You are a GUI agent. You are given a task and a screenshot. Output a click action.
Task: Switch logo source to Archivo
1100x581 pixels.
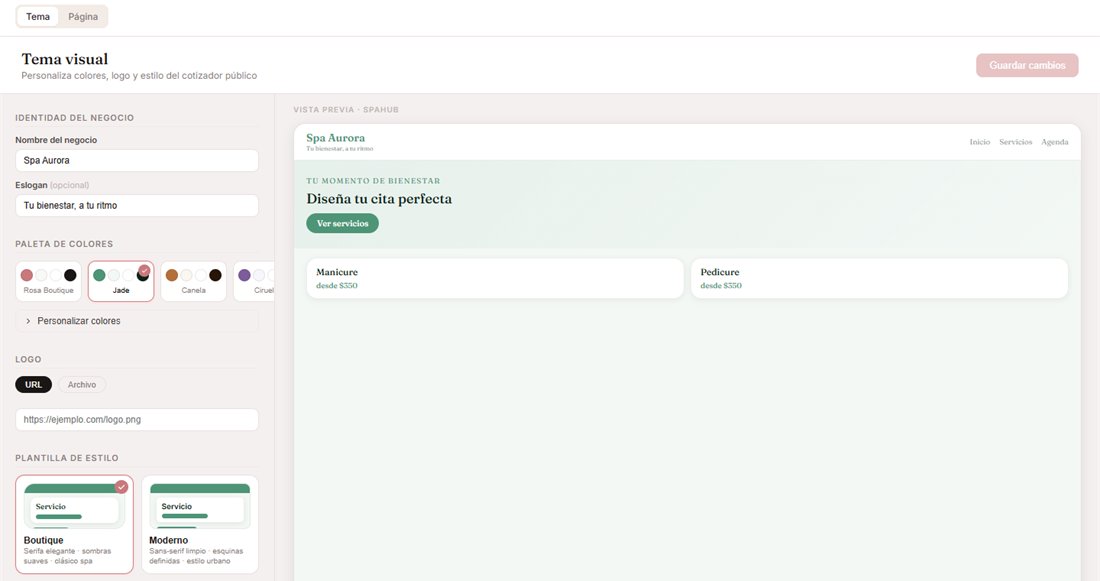click(82, 385)
